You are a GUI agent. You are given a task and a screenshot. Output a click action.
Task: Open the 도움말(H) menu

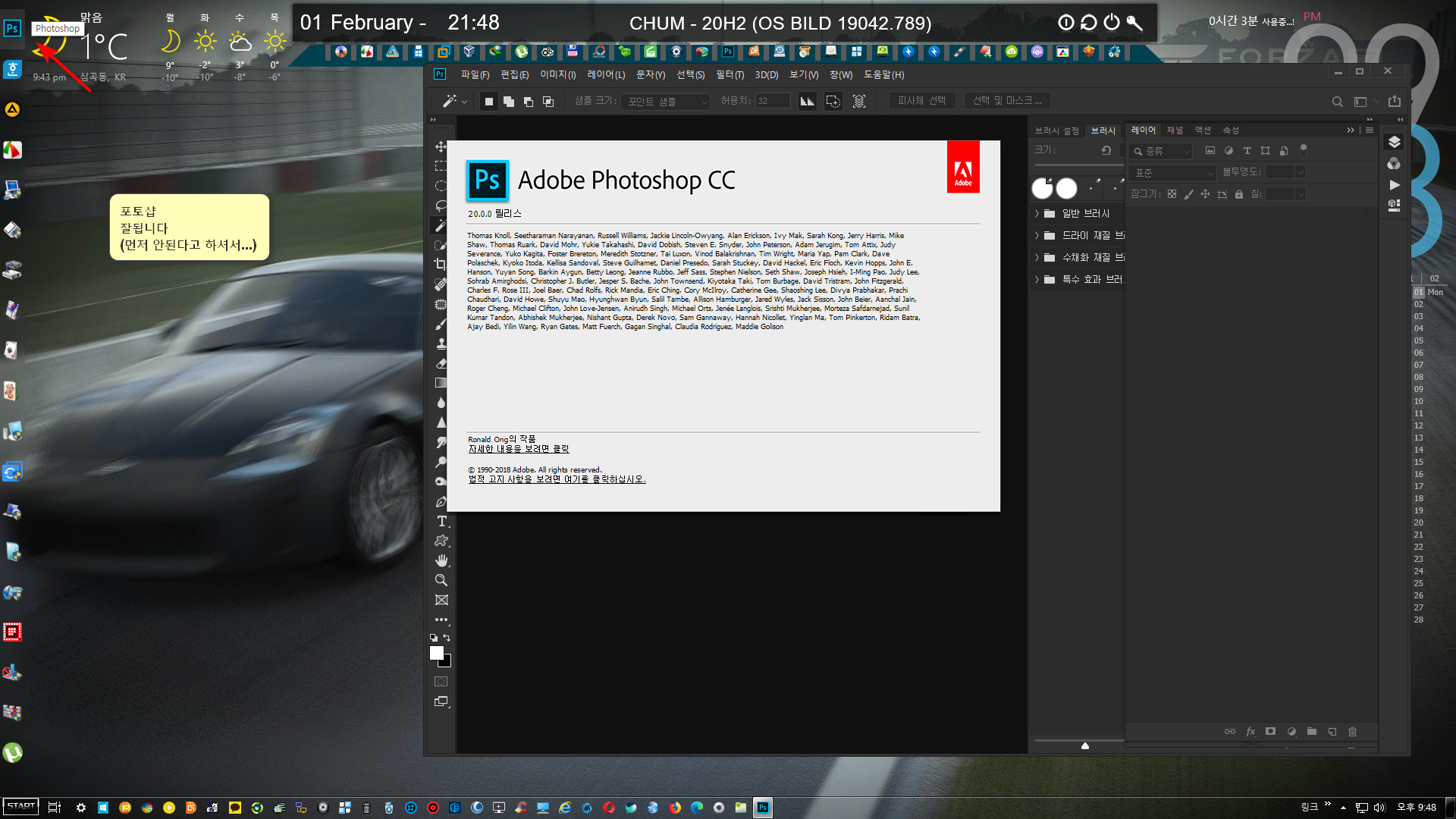[x=883, y=75]
